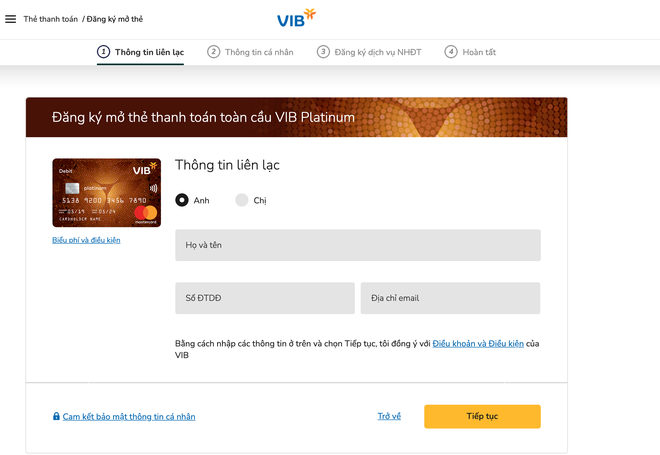Open Điều khoản và Điều kiện link

478,343
